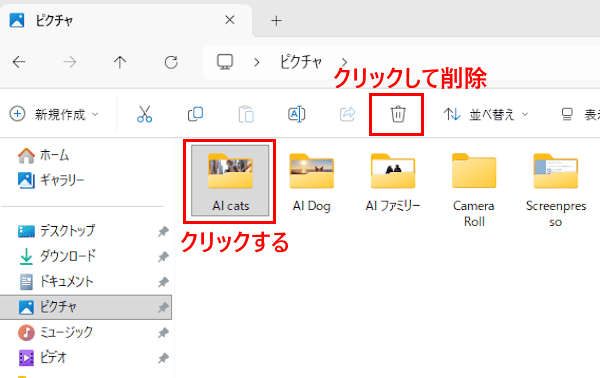The image size is (600, 378).
Task: Select the ピクチャ window tab
Action: coord(126,20)
